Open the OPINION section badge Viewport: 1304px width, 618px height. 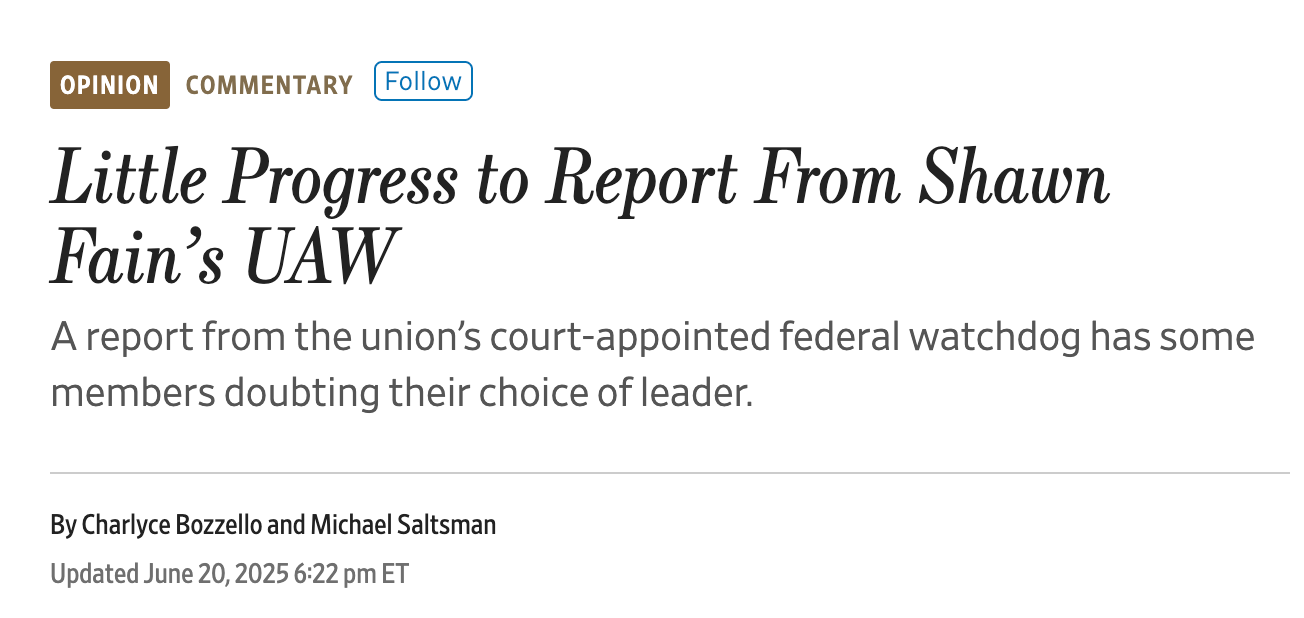pyautogui.click(x=109, y=85)
